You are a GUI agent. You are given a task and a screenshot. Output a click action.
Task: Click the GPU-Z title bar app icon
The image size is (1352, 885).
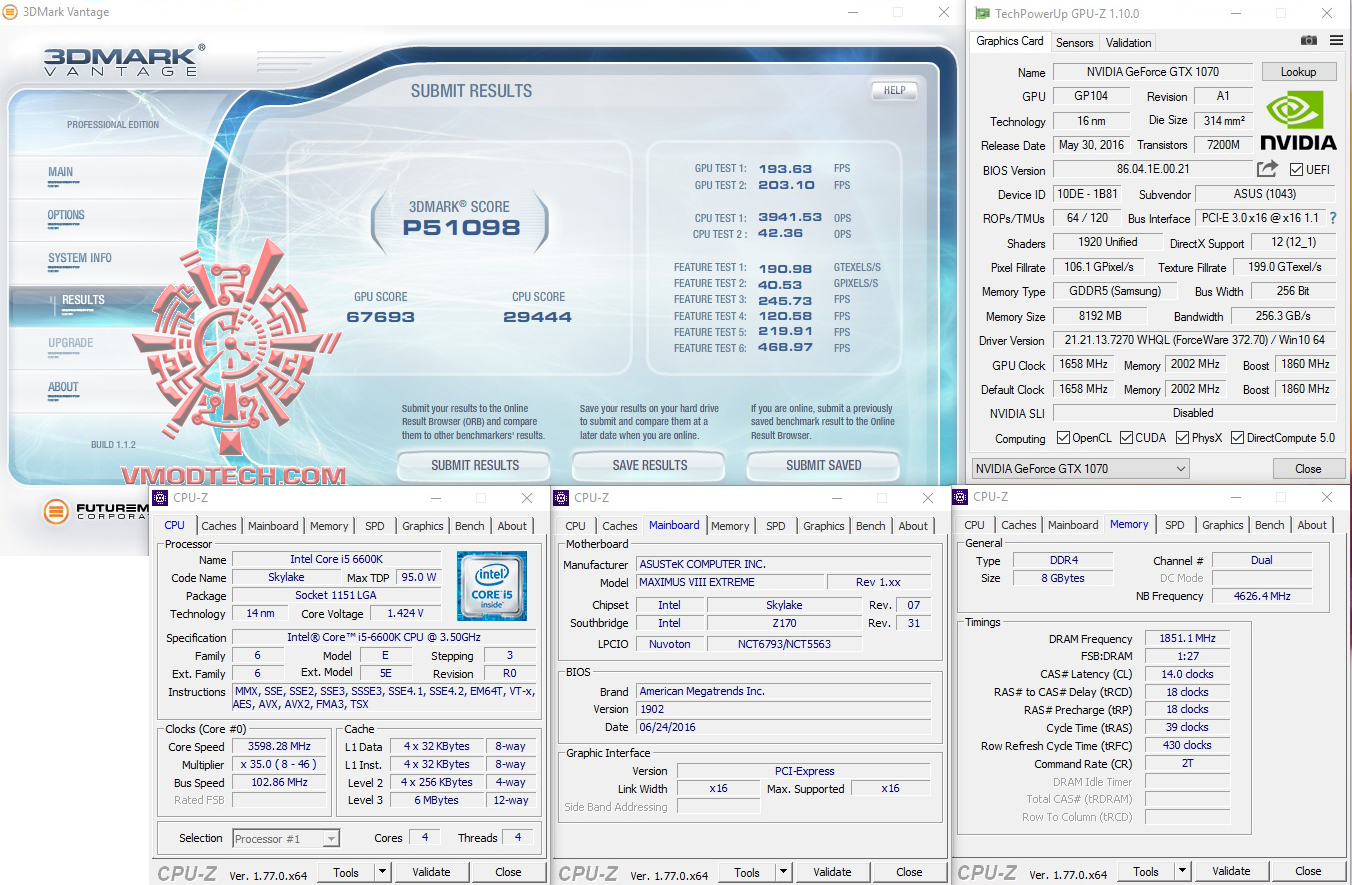coord(982,14)
